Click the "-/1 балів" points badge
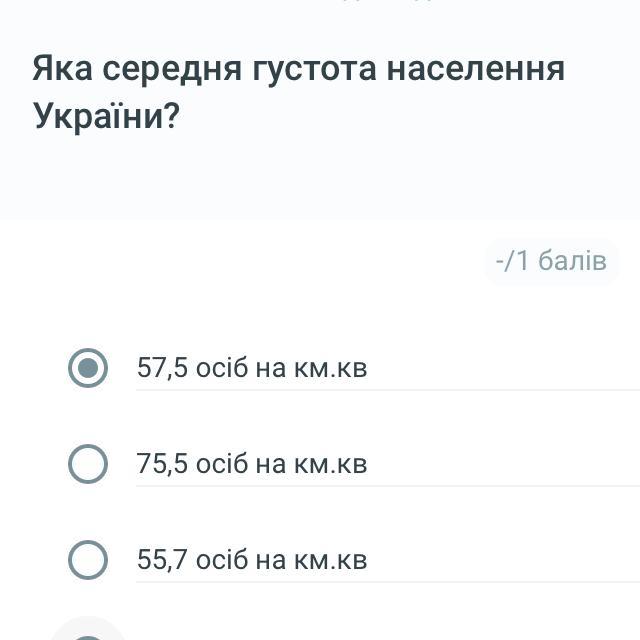This screenshot has height=640, width=640. click(x=551, y=261)
